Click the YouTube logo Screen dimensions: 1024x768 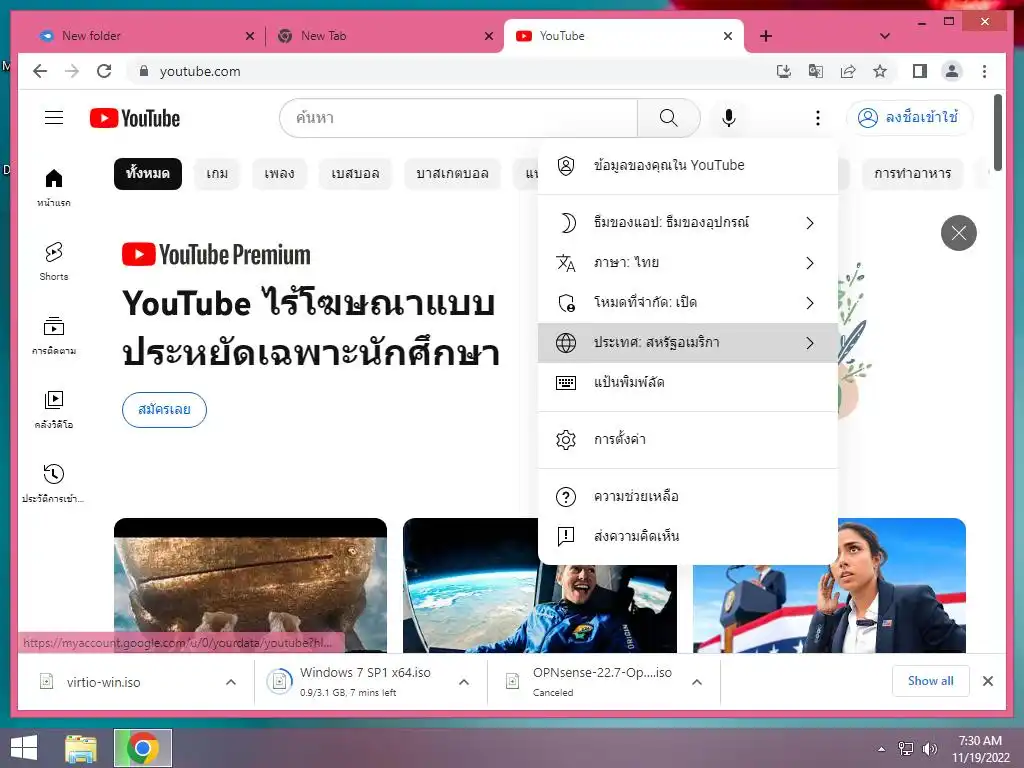point(135,118)
